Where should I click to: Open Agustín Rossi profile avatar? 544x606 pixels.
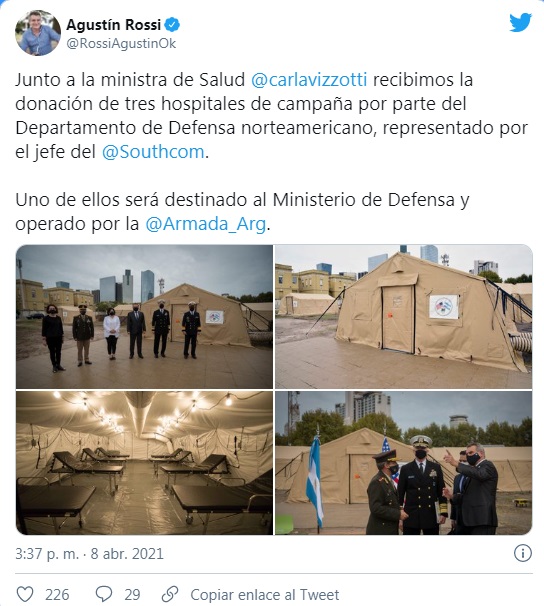[x=38, y=33]
